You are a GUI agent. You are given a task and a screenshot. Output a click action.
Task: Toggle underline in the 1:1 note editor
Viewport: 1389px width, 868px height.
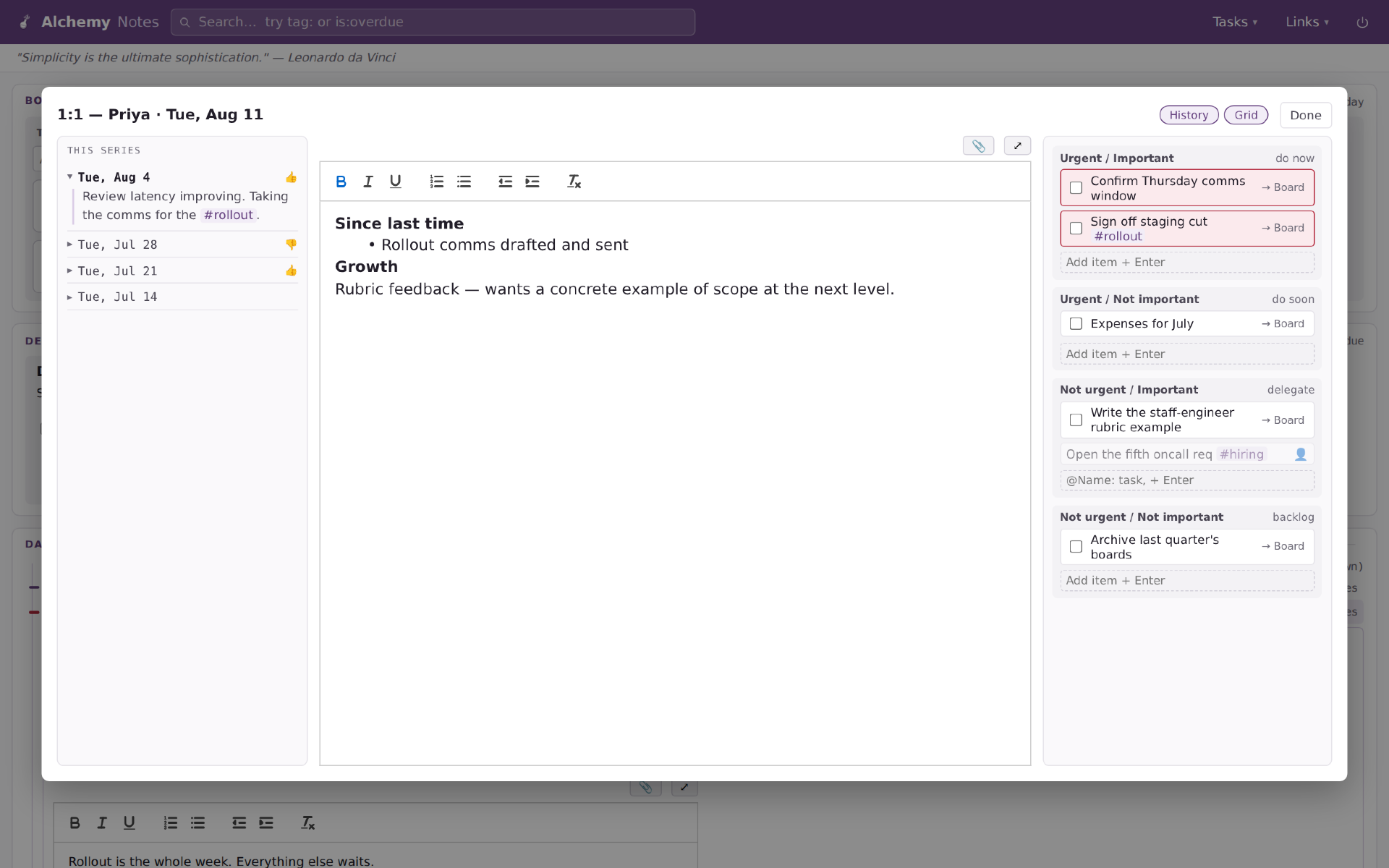coord(395,182)
